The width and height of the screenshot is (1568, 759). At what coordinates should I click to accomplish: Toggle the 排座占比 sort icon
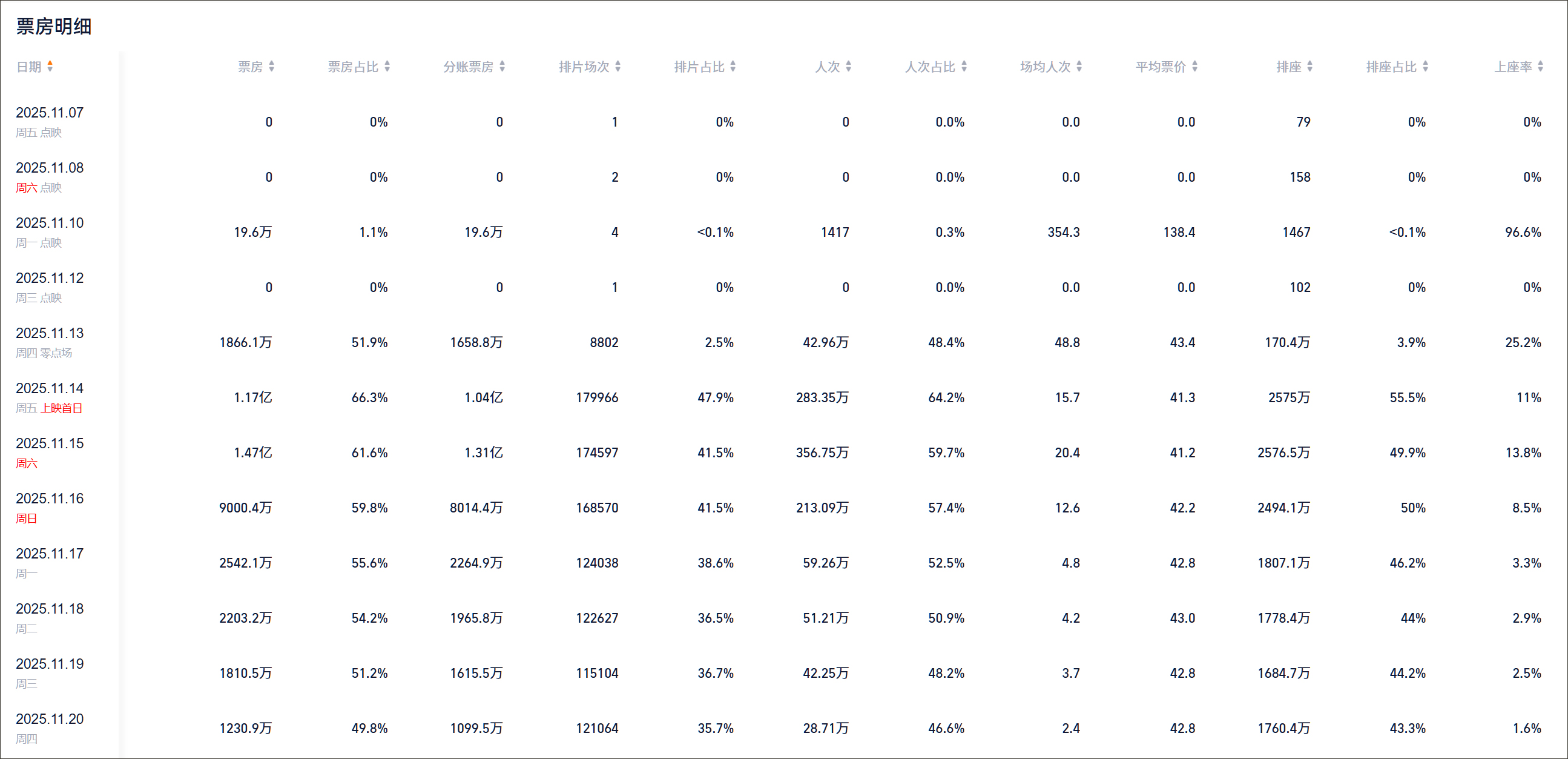(1426, 67)
